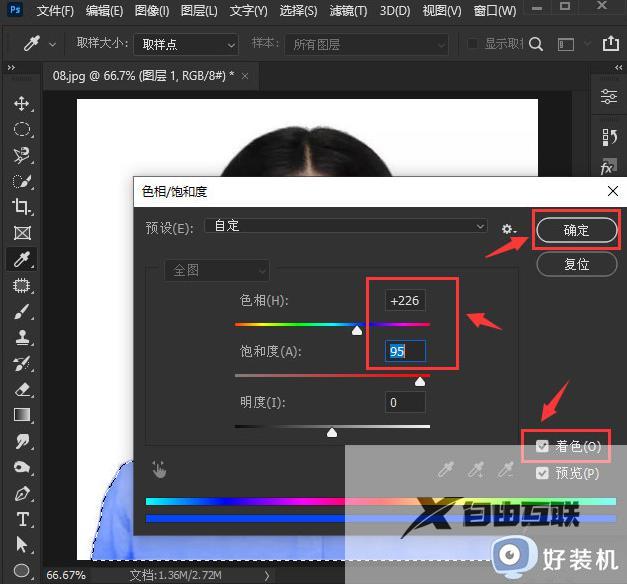The width and height of the screenshot is (627, 584).
Task: Select the History Brush tool
Action: (22, 363)
